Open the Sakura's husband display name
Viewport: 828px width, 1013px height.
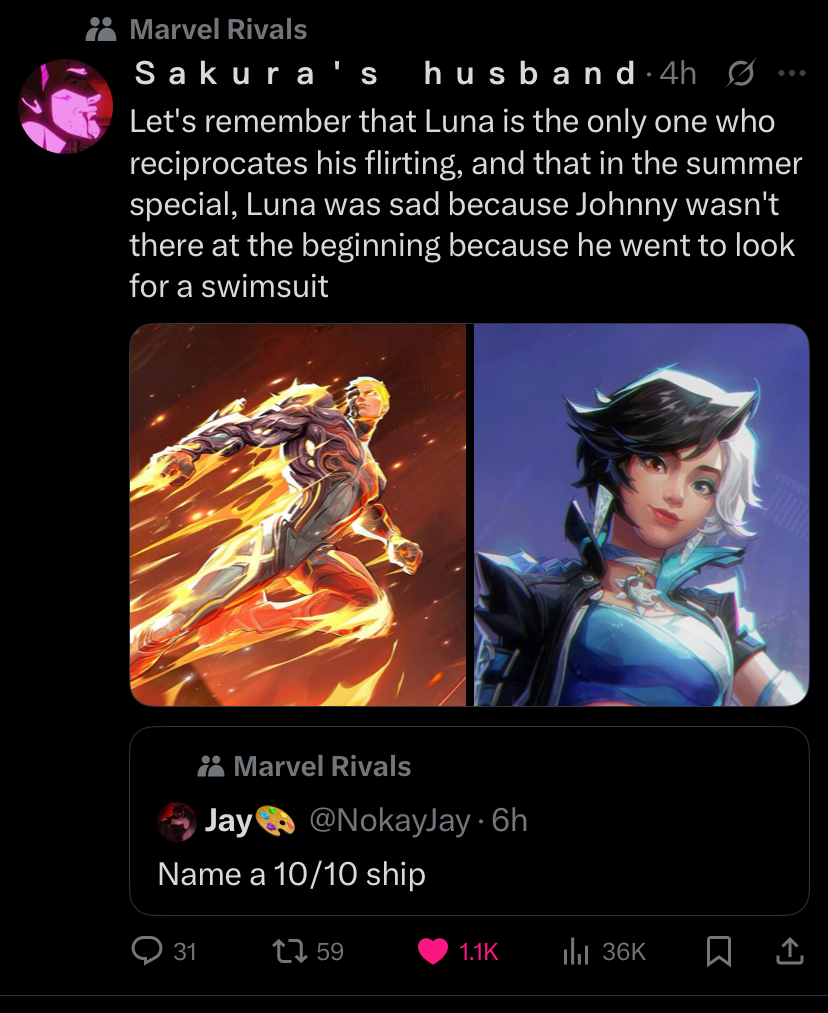386,73
